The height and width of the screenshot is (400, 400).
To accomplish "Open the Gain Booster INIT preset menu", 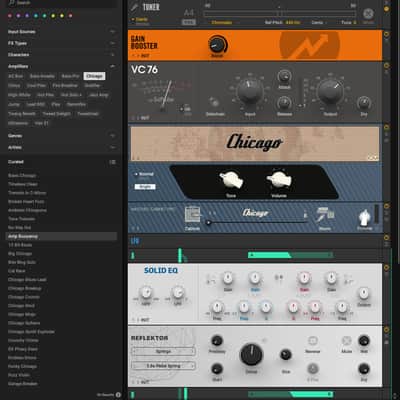I will click(x=145, y=56).
